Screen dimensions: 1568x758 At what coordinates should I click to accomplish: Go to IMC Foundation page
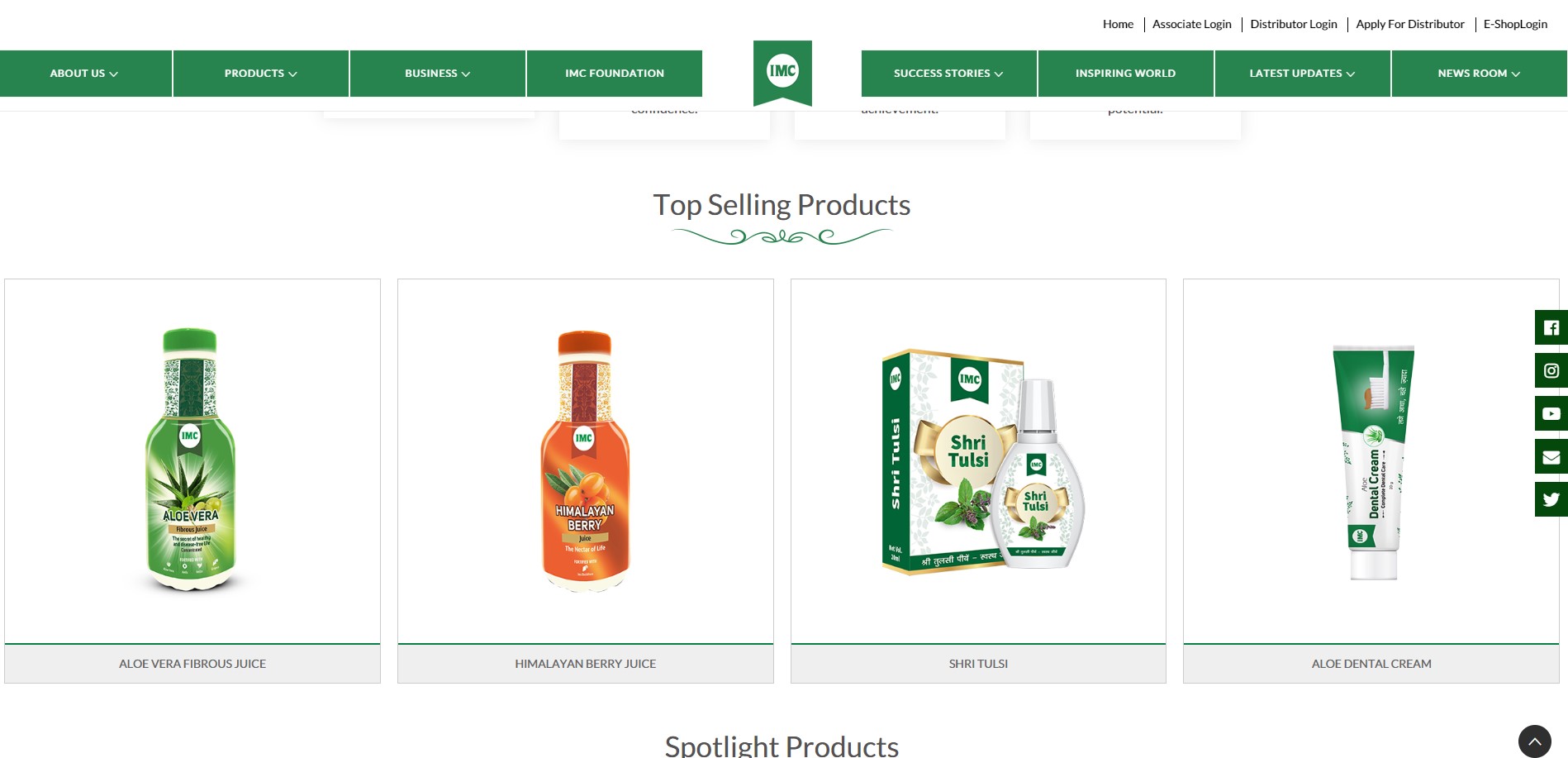point(615,74)
